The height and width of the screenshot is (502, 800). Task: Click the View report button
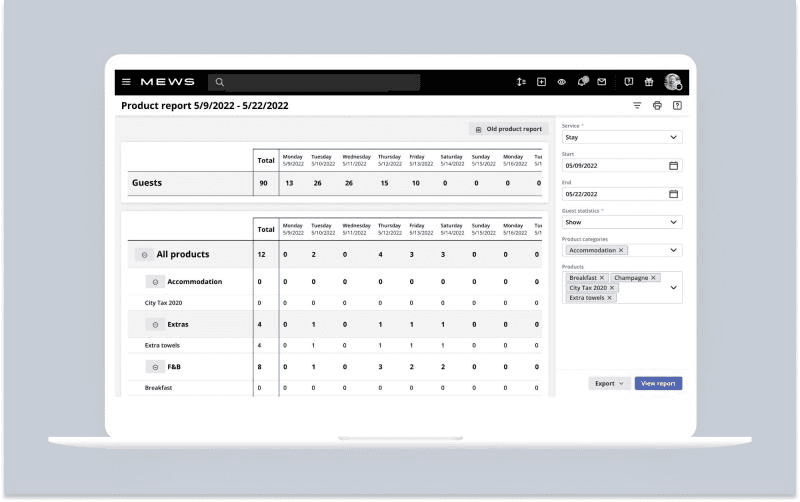pyautogui.click(x=658, y=383)
